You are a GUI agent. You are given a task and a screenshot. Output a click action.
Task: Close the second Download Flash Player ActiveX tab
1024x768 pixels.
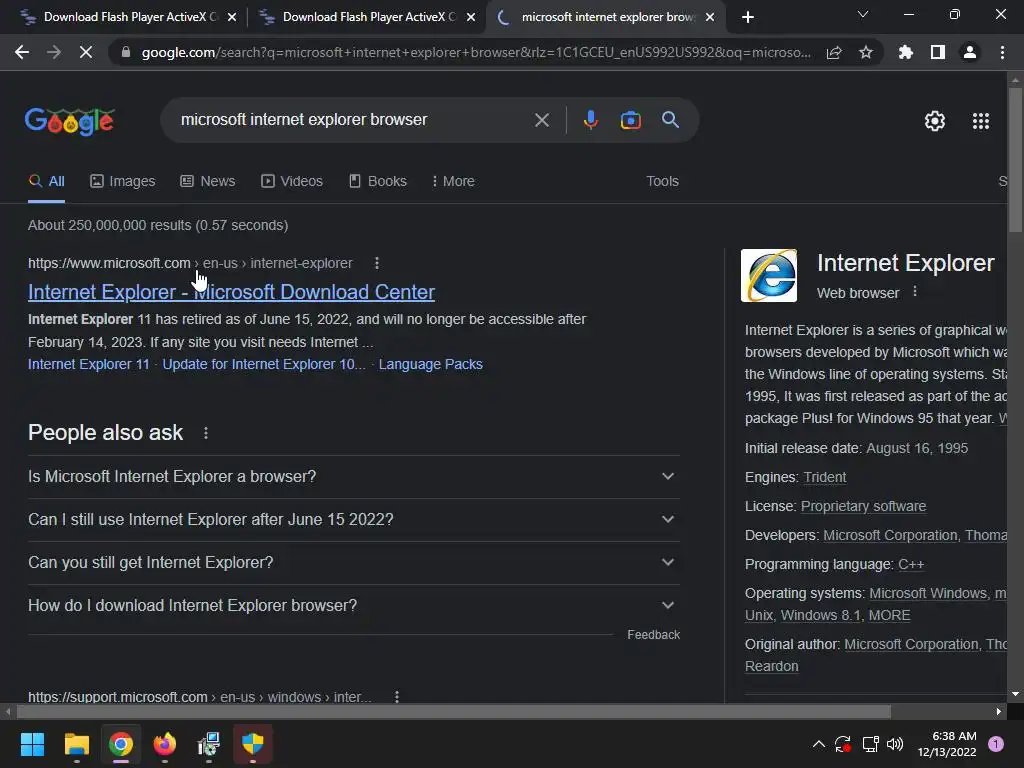click(x=471, y=17)
